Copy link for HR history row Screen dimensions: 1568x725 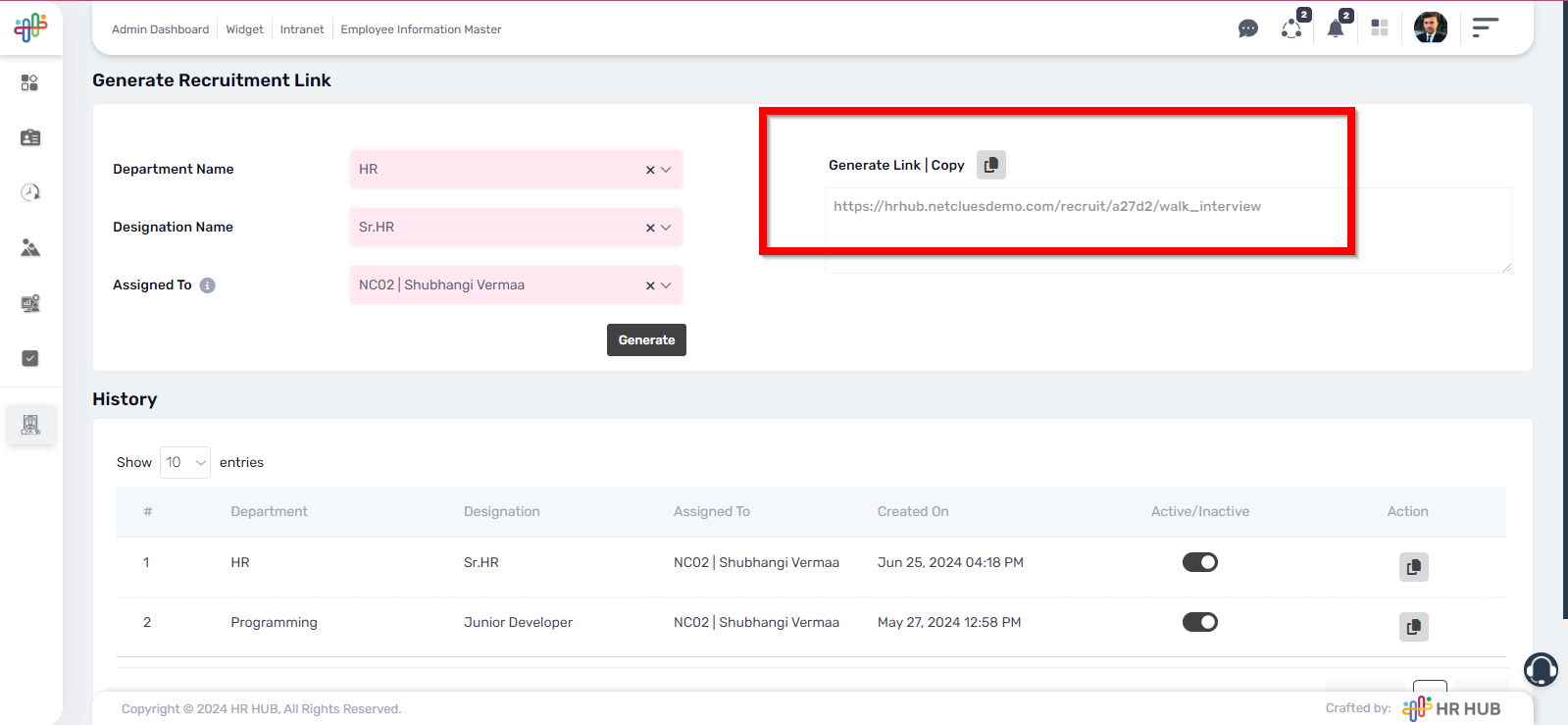click(x=1414, y=567)
